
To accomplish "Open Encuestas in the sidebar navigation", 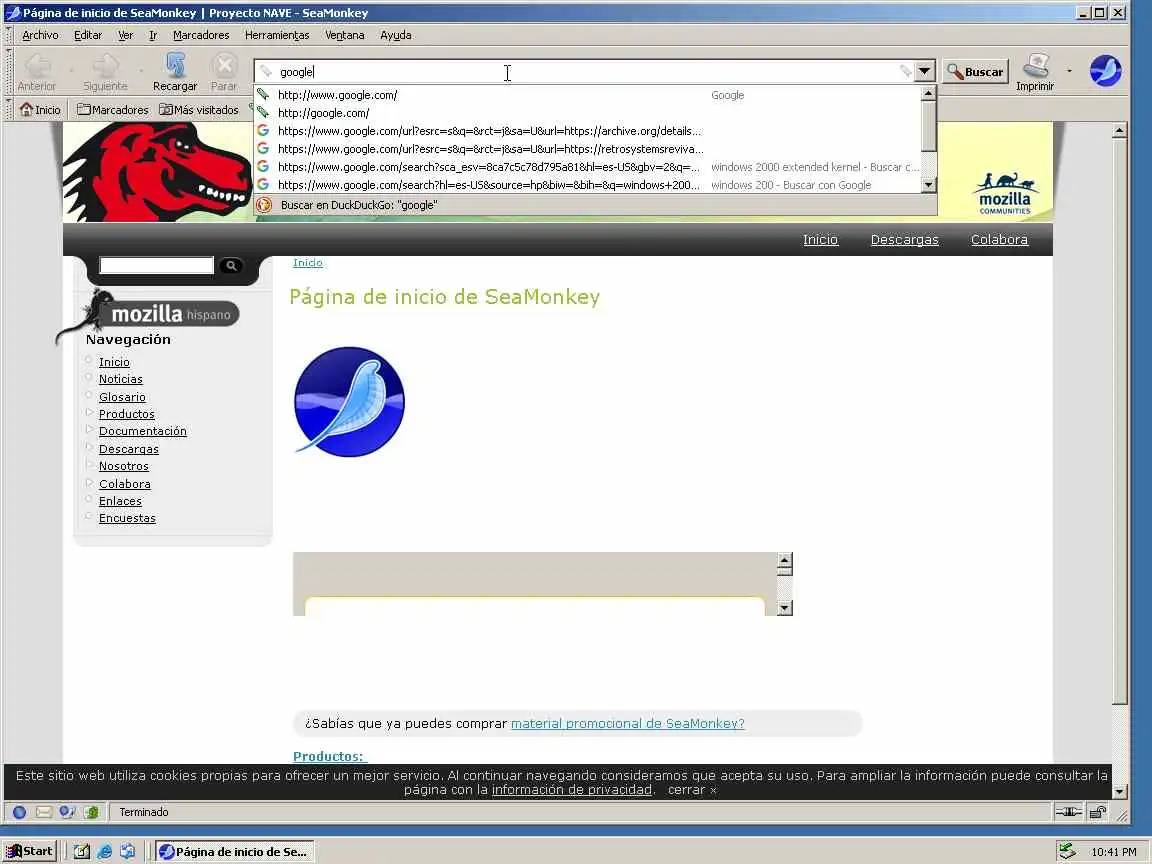I will 127,518.
